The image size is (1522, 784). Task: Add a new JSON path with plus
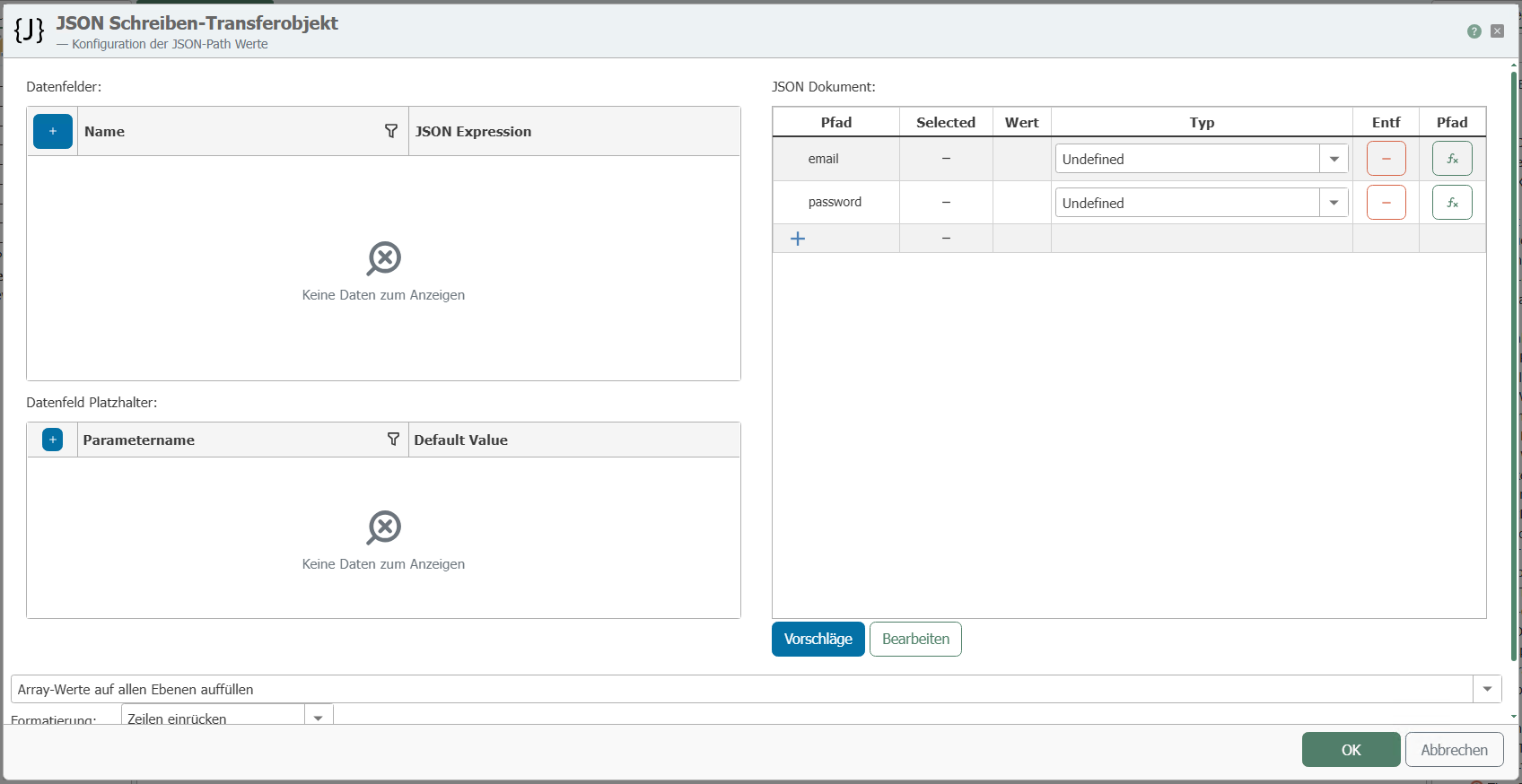(x=798, y=239)
